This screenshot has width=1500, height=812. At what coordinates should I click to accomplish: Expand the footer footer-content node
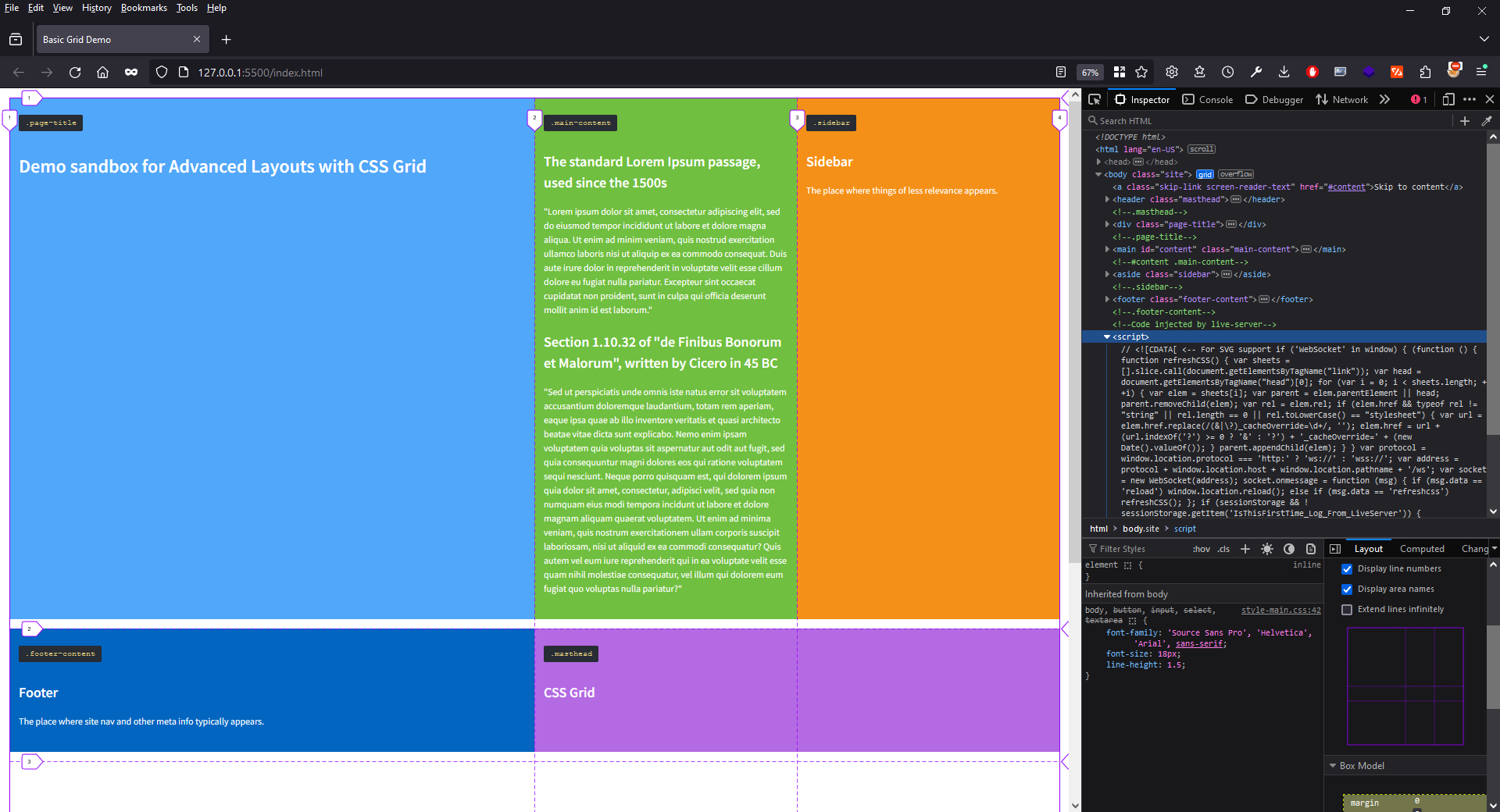click(x=1108, y=299)
